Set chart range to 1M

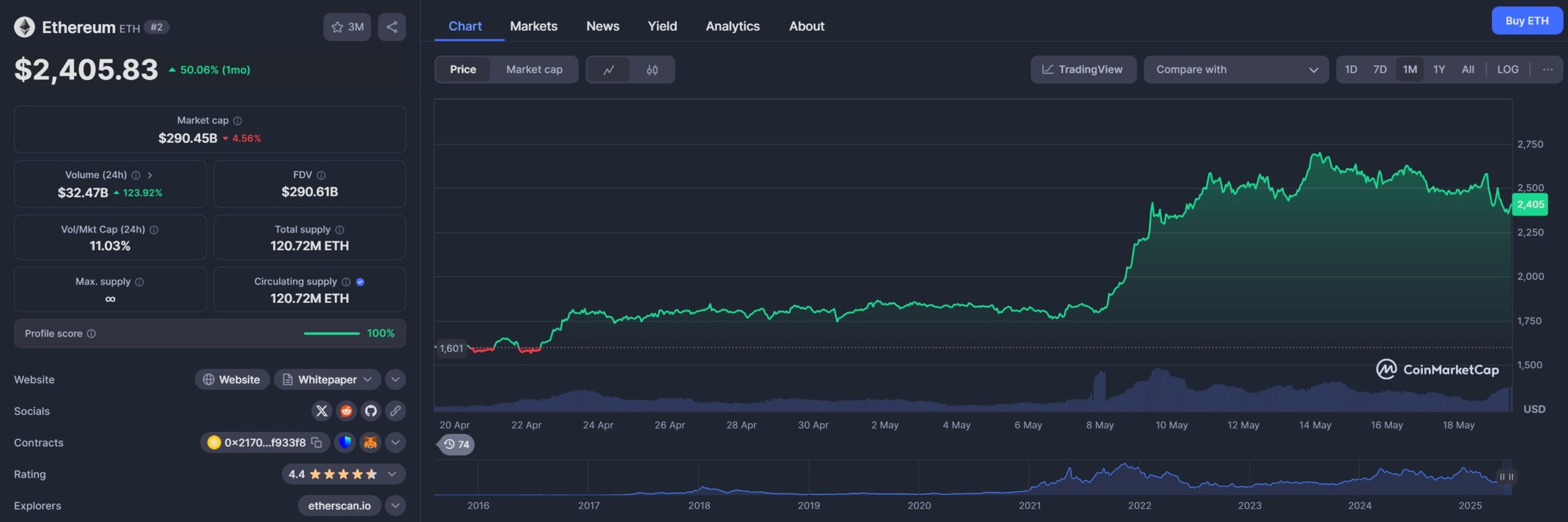(1410, 70)
